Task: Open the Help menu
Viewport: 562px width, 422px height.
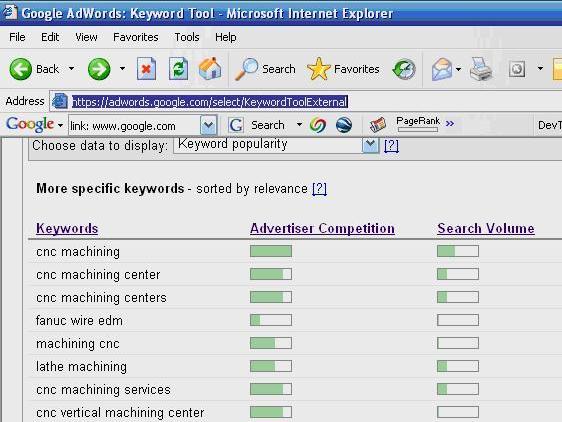Action: point(225,37)
